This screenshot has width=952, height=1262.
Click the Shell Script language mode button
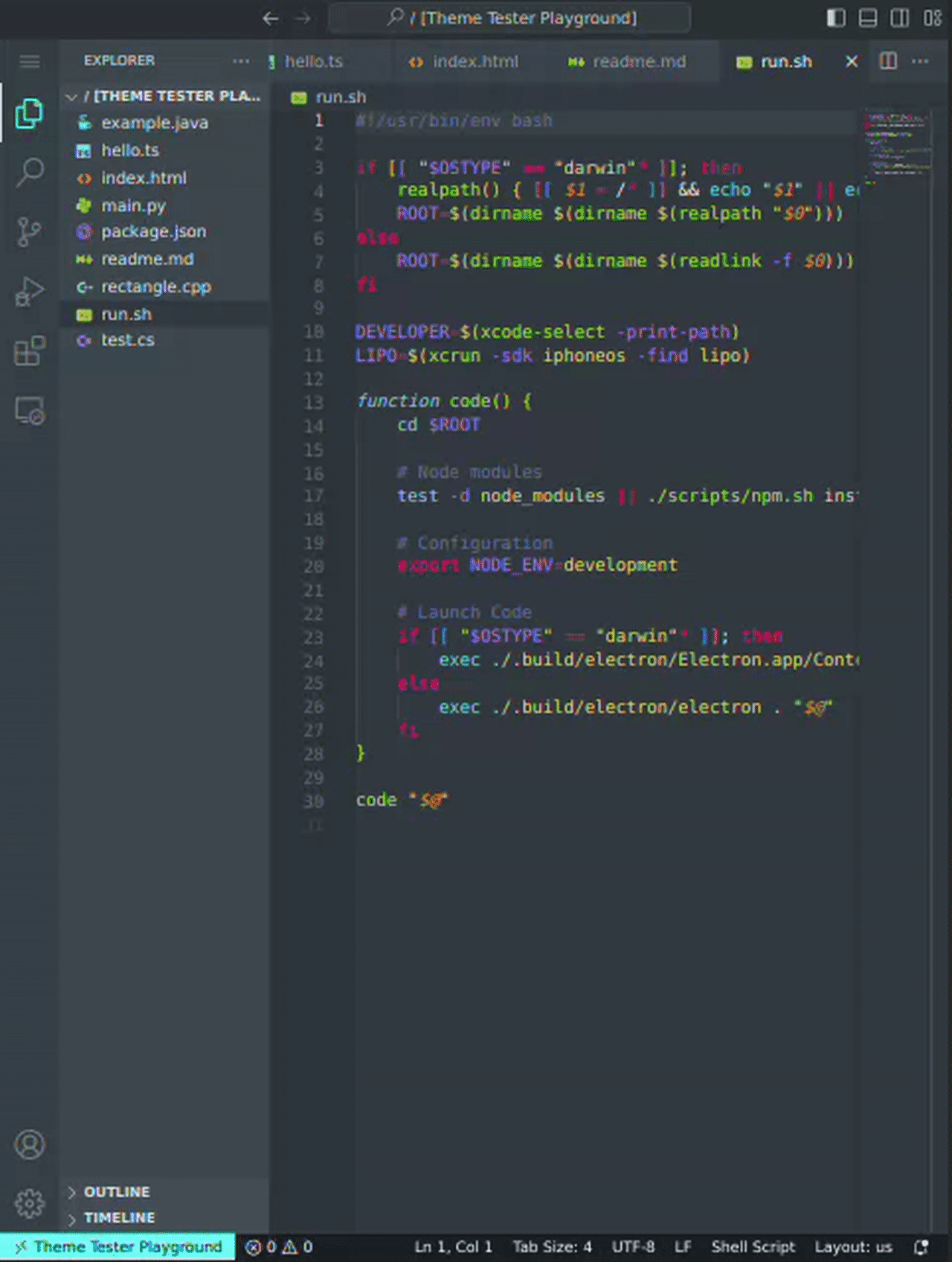click(753, 1247)
